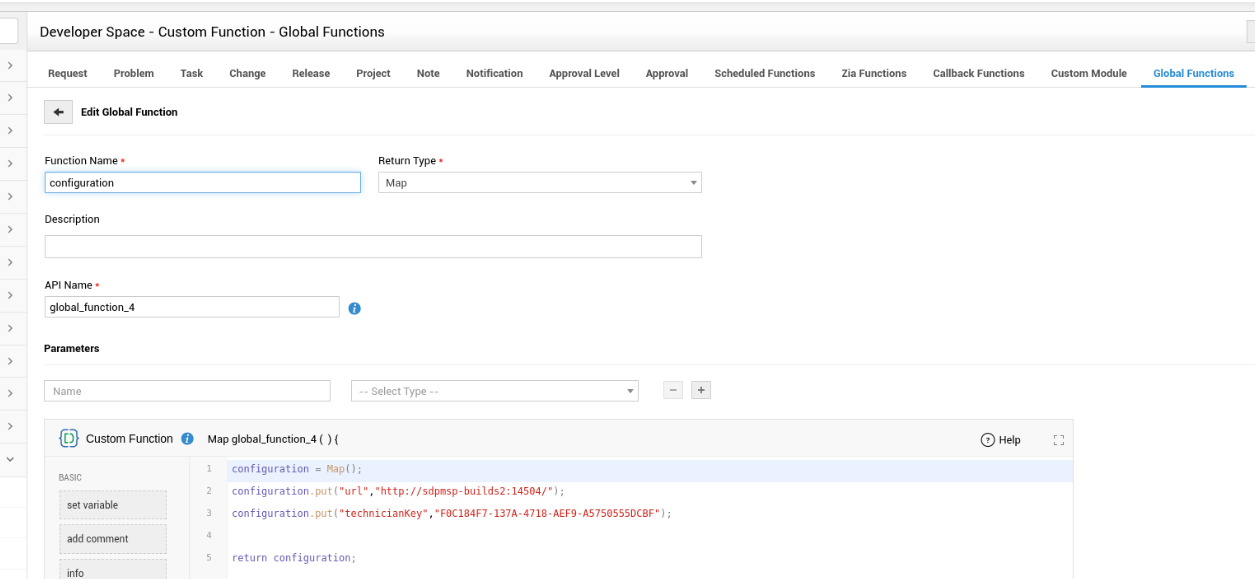Open the Help link in editor header
Image resolution: width=1255 pixels, height=579 pixels.
[1000, 440]
